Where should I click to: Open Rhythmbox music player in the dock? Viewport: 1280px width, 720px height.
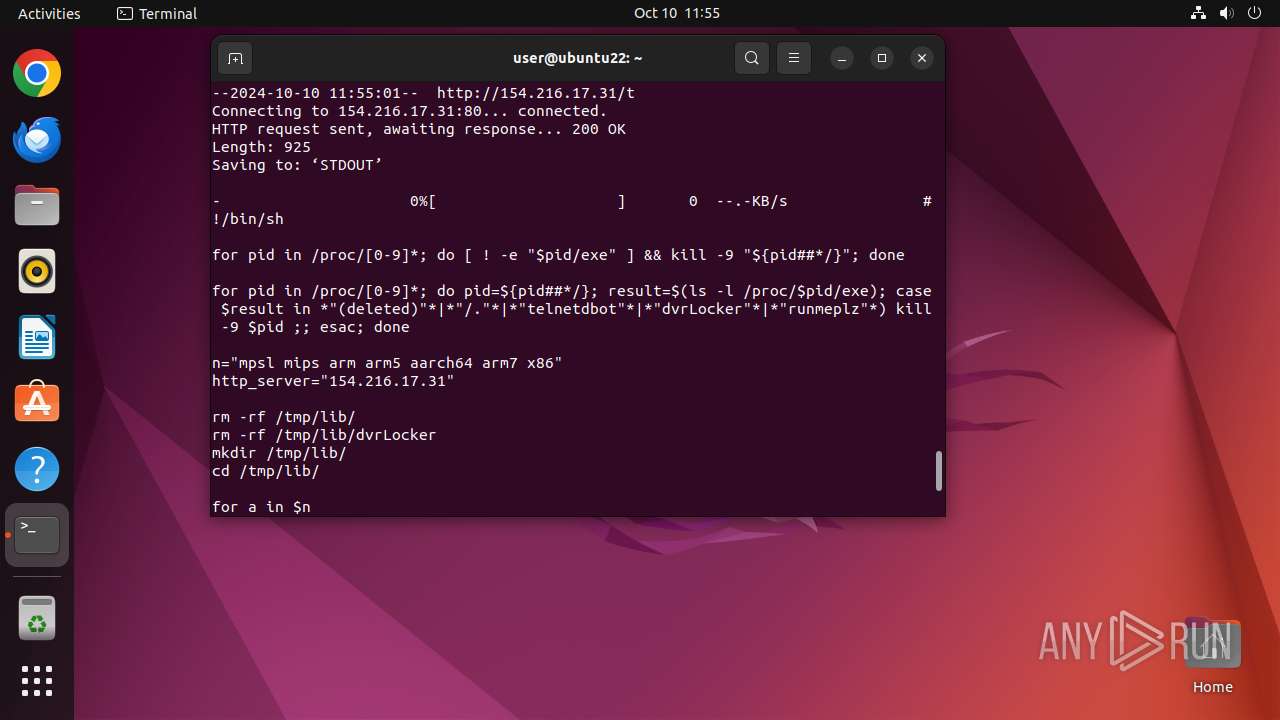pos(37,272)
